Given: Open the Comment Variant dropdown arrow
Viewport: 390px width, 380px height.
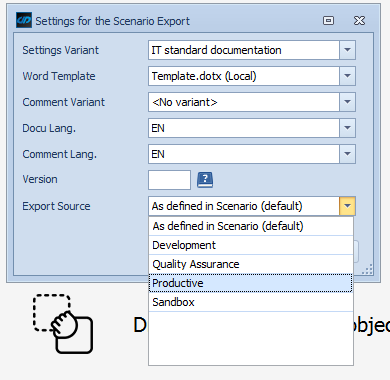Looking at the screenshot, I should click(x=347, y=102).
